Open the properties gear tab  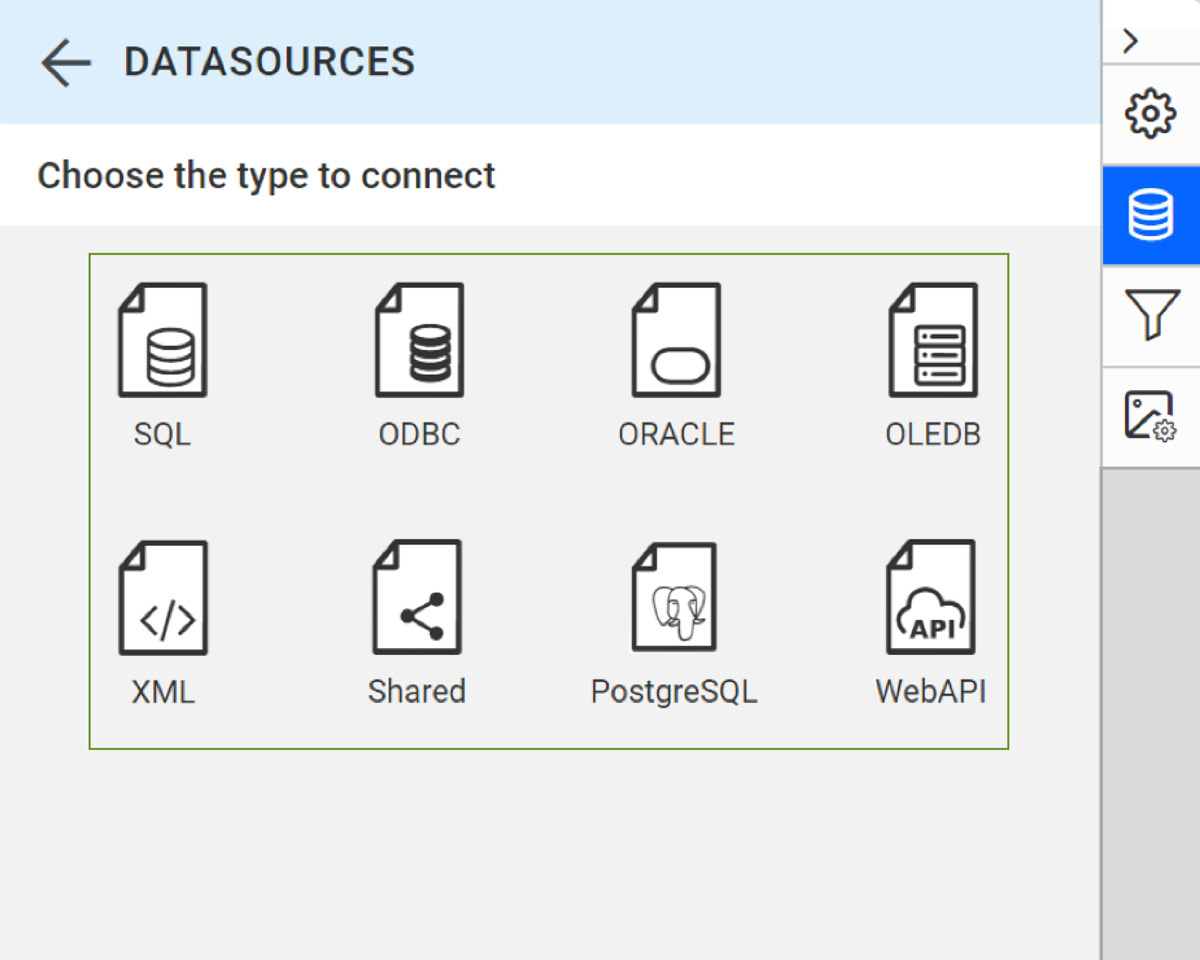click(x=1150, y=114)
